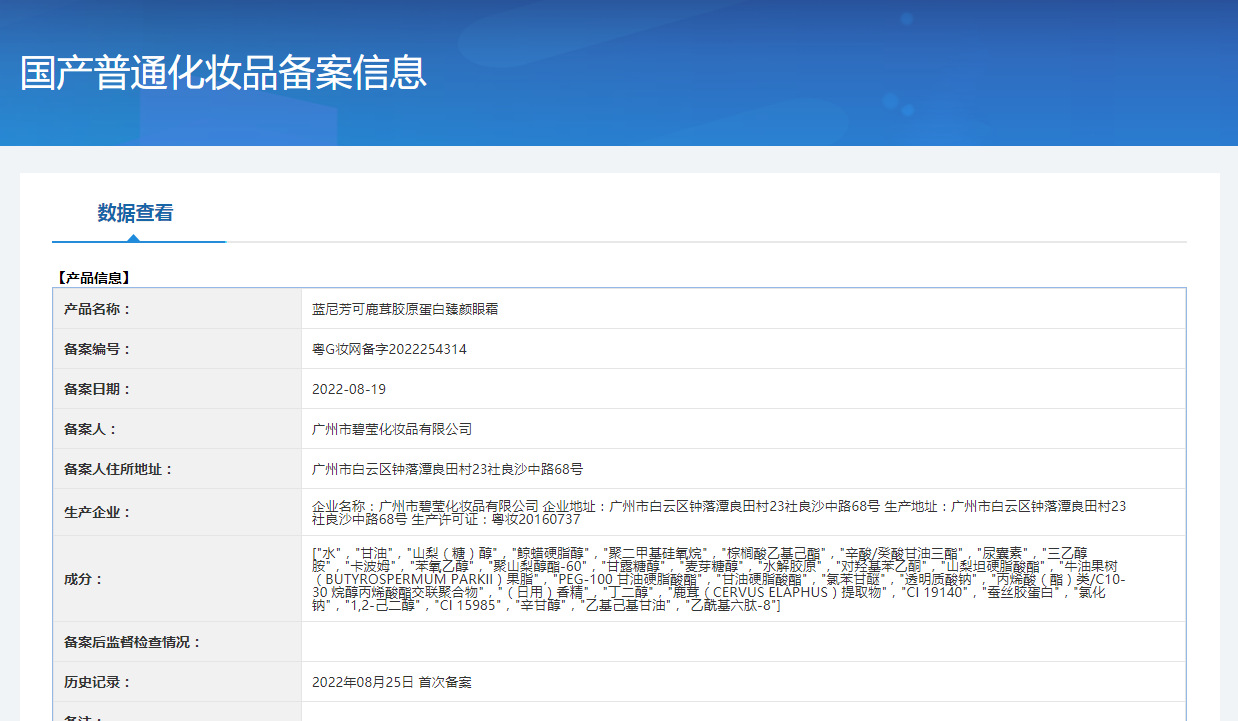Select the 备案日期 row label
Screen dimensions: 1238x721
tap(98, 389)
